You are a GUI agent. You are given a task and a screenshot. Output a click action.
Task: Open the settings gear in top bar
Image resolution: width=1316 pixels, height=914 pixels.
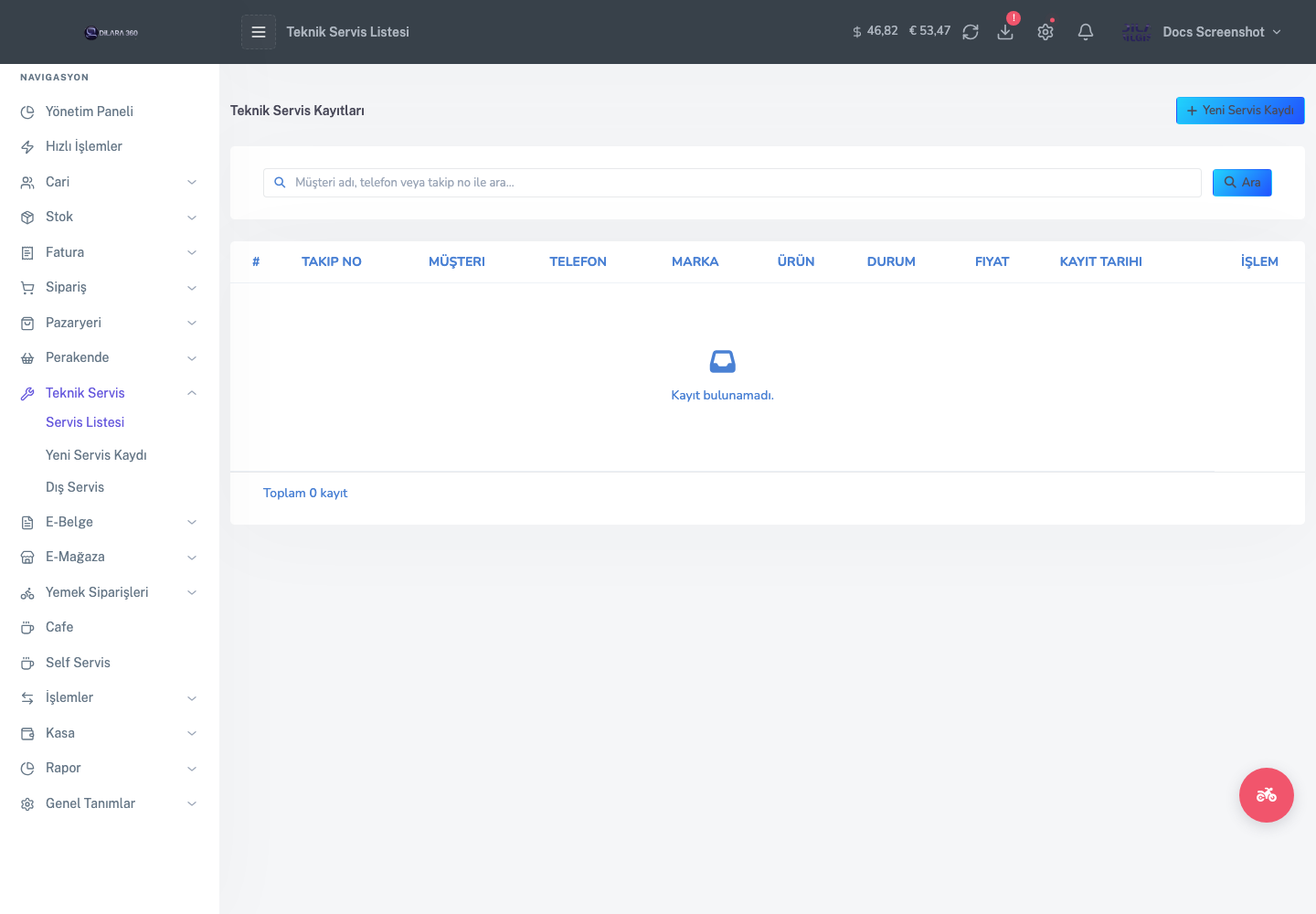pyautogui.click(x=1045, y=32)
